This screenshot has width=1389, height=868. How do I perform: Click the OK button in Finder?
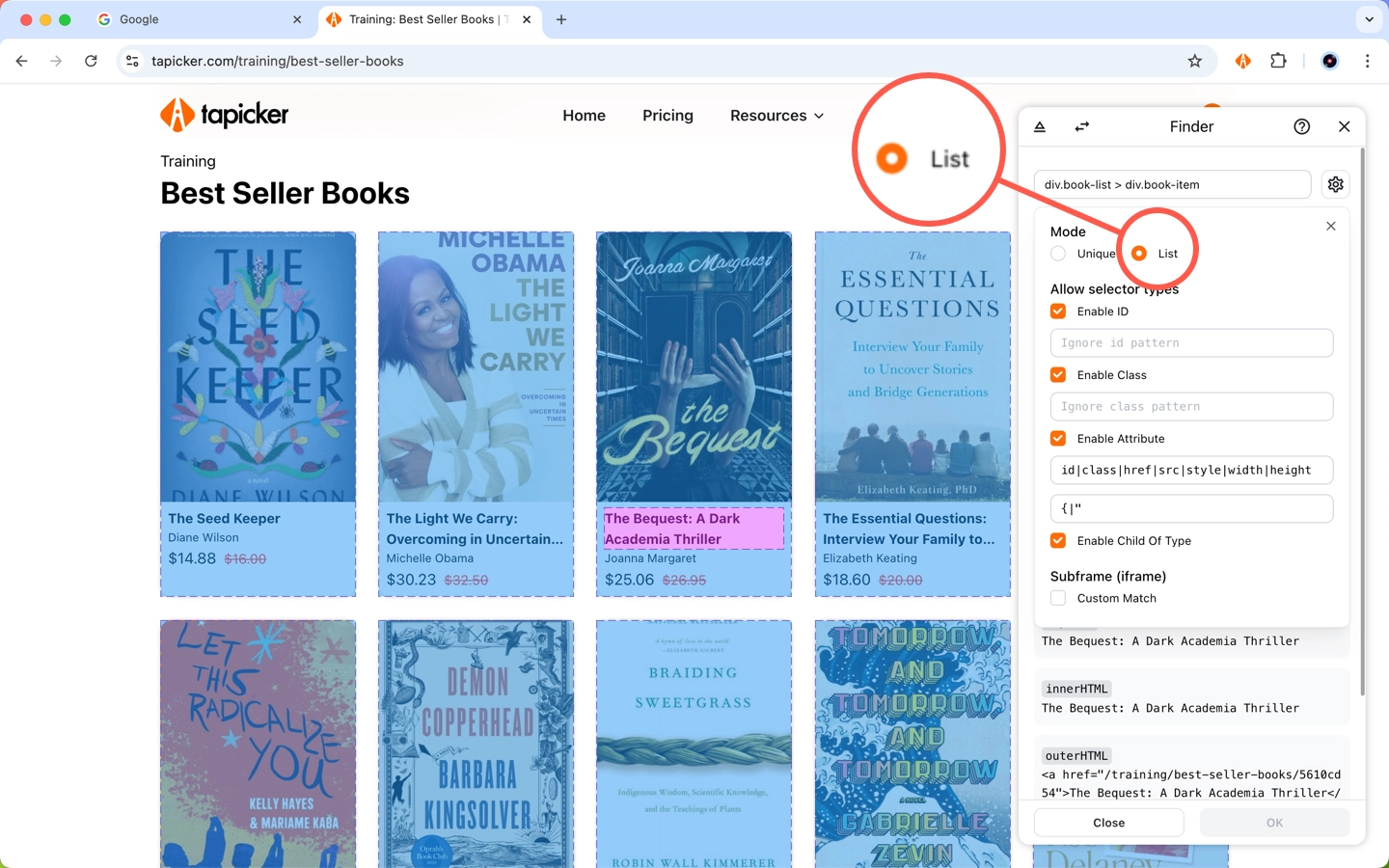click(x=1274, y=823)
